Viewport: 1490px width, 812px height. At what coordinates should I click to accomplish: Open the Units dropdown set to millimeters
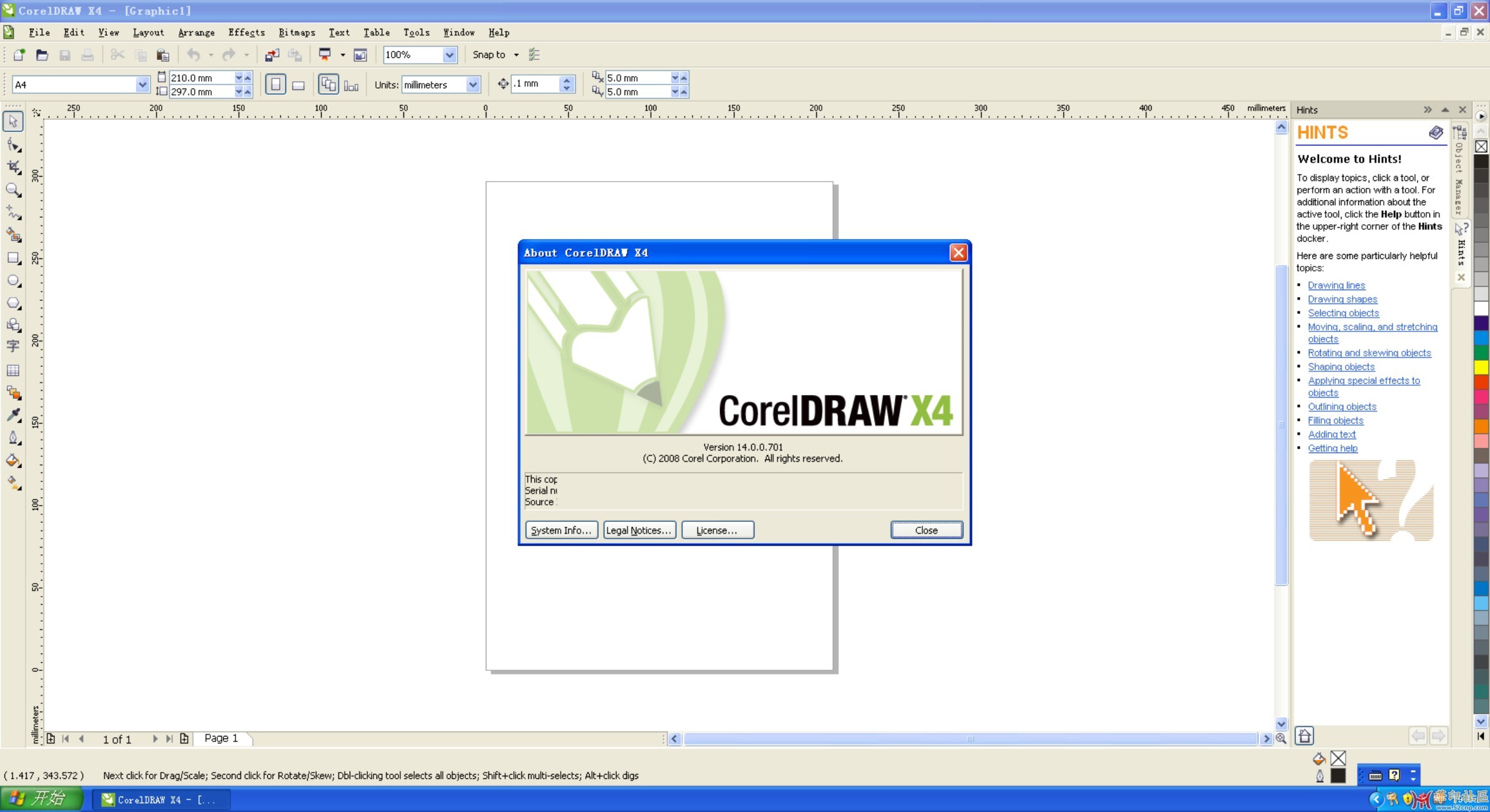coord(473,84)
